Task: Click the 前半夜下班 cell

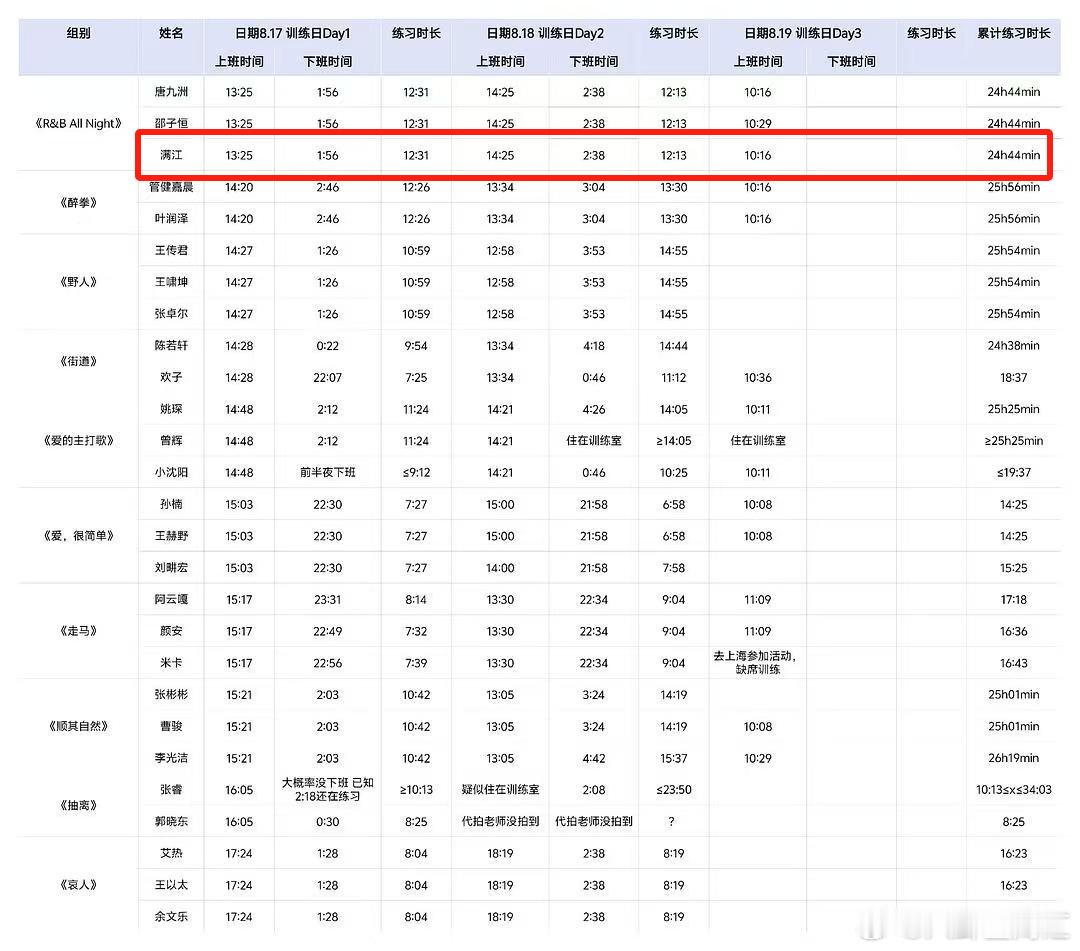Action: [327, 472]
